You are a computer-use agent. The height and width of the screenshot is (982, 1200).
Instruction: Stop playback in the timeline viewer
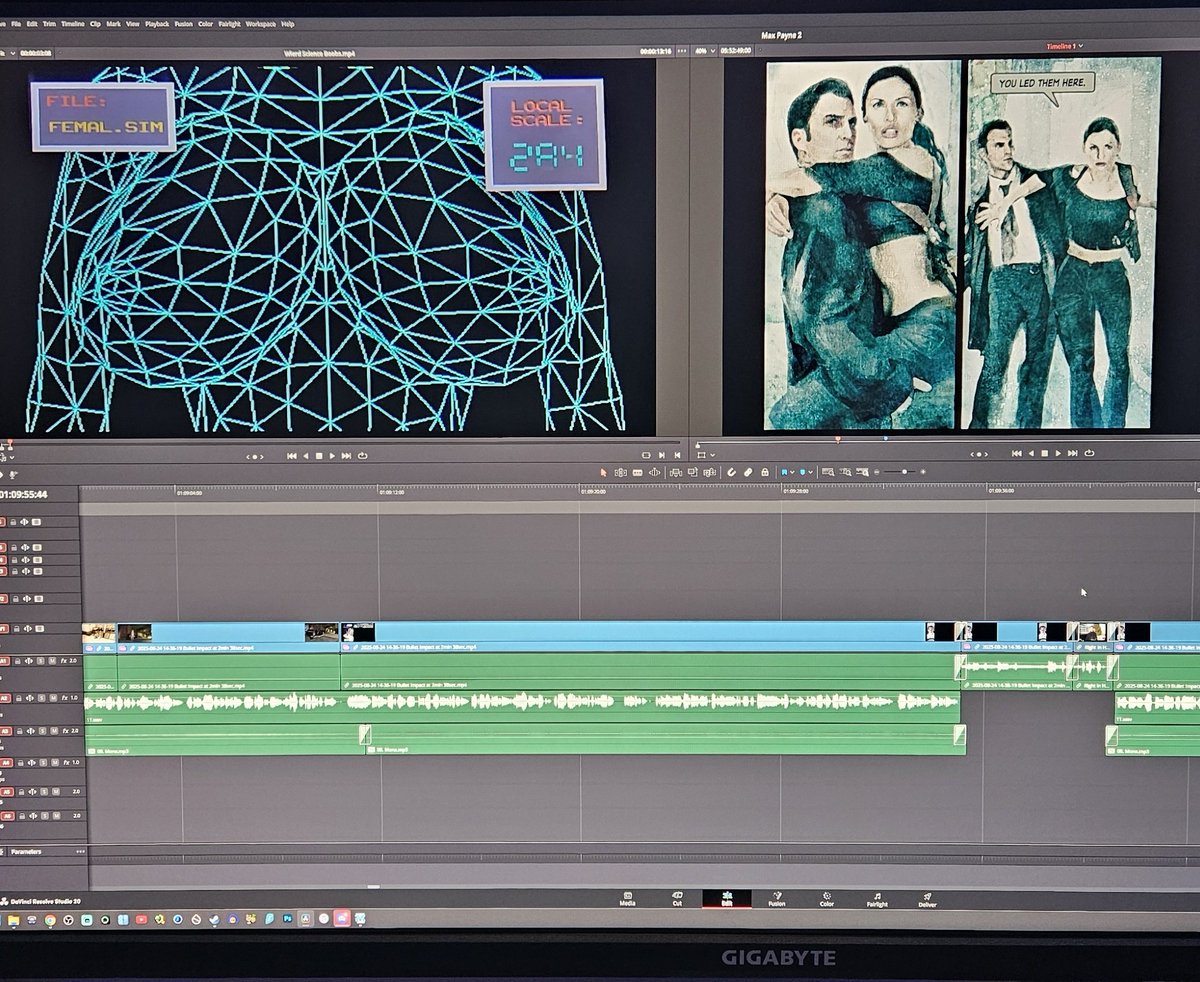(x=1044, y=454)
